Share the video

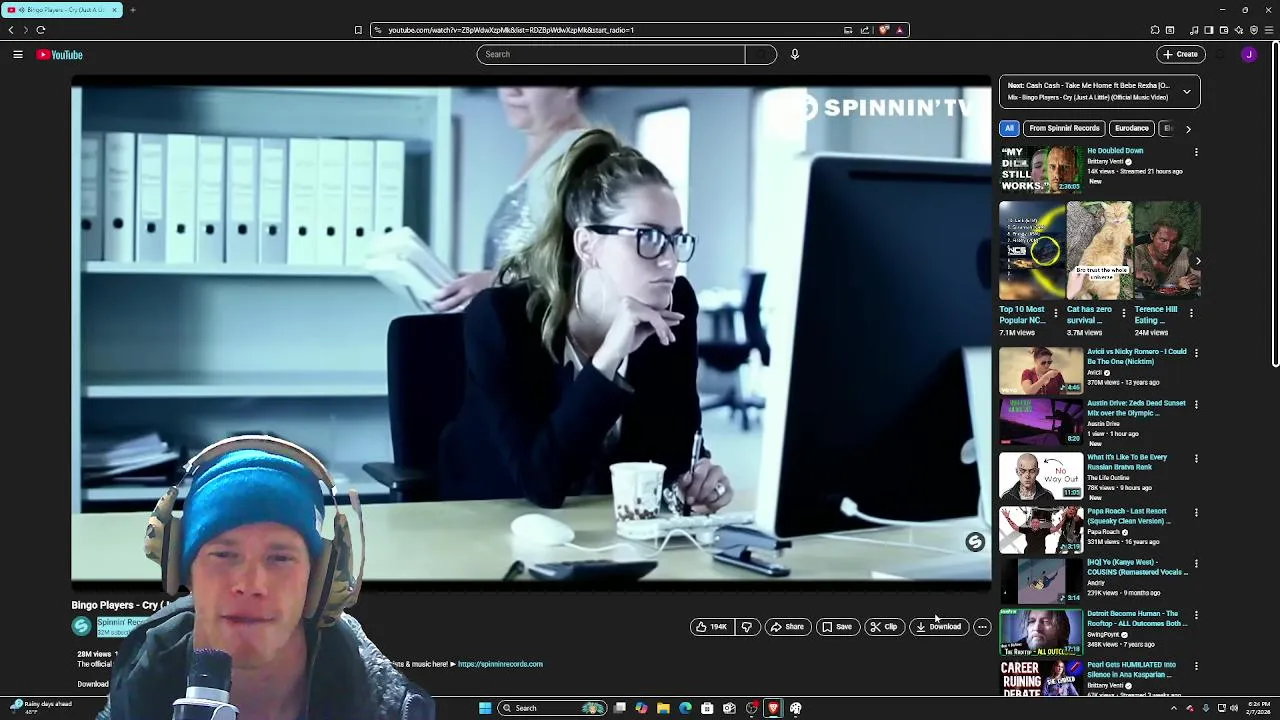pyautogui.click(x=787, y=627)
